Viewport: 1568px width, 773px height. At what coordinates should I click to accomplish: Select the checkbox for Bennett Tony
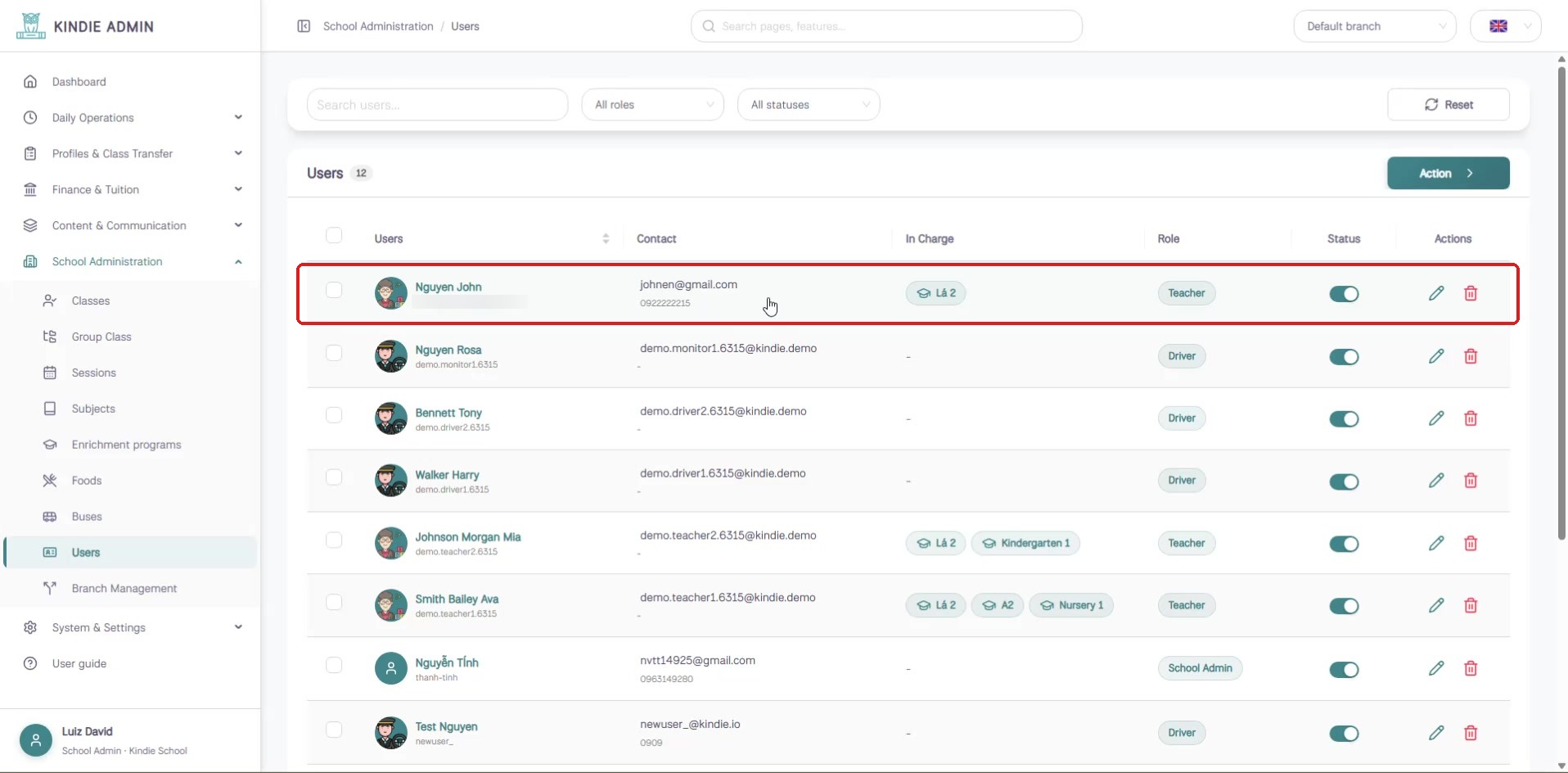[334, 415]
